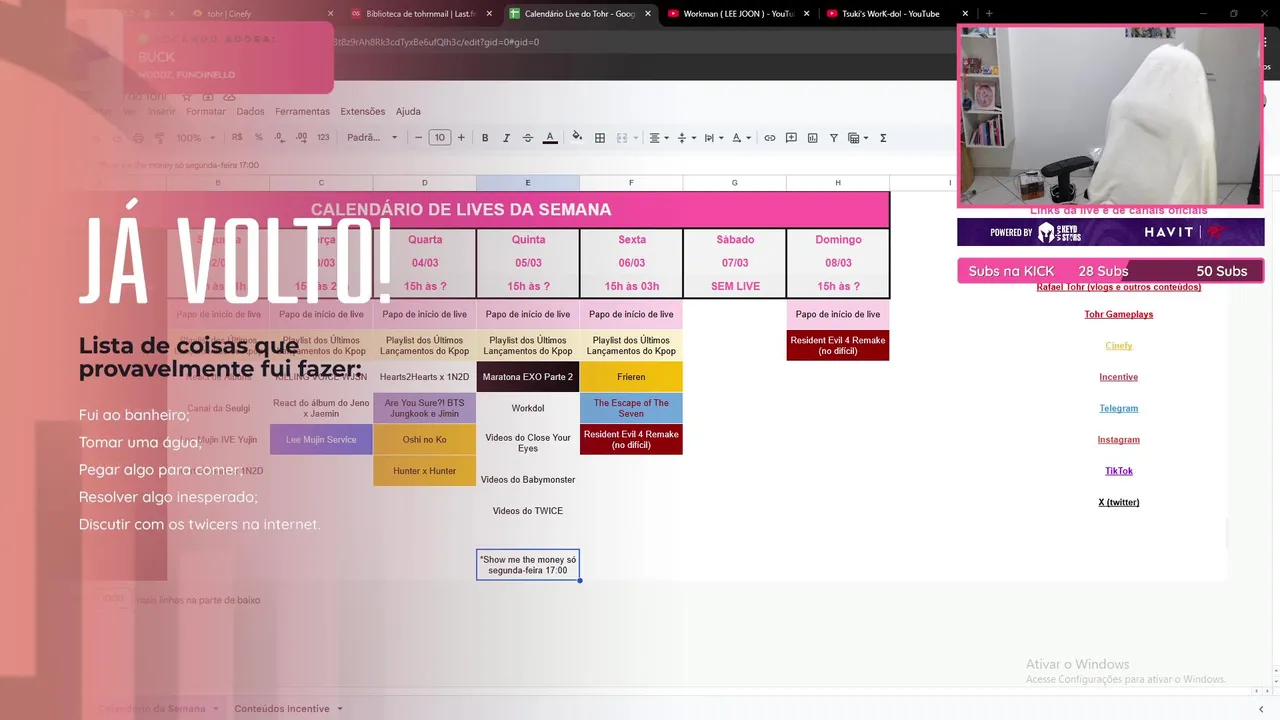
Task: Click the insert comment icon
Action: (x=791, y=138)
